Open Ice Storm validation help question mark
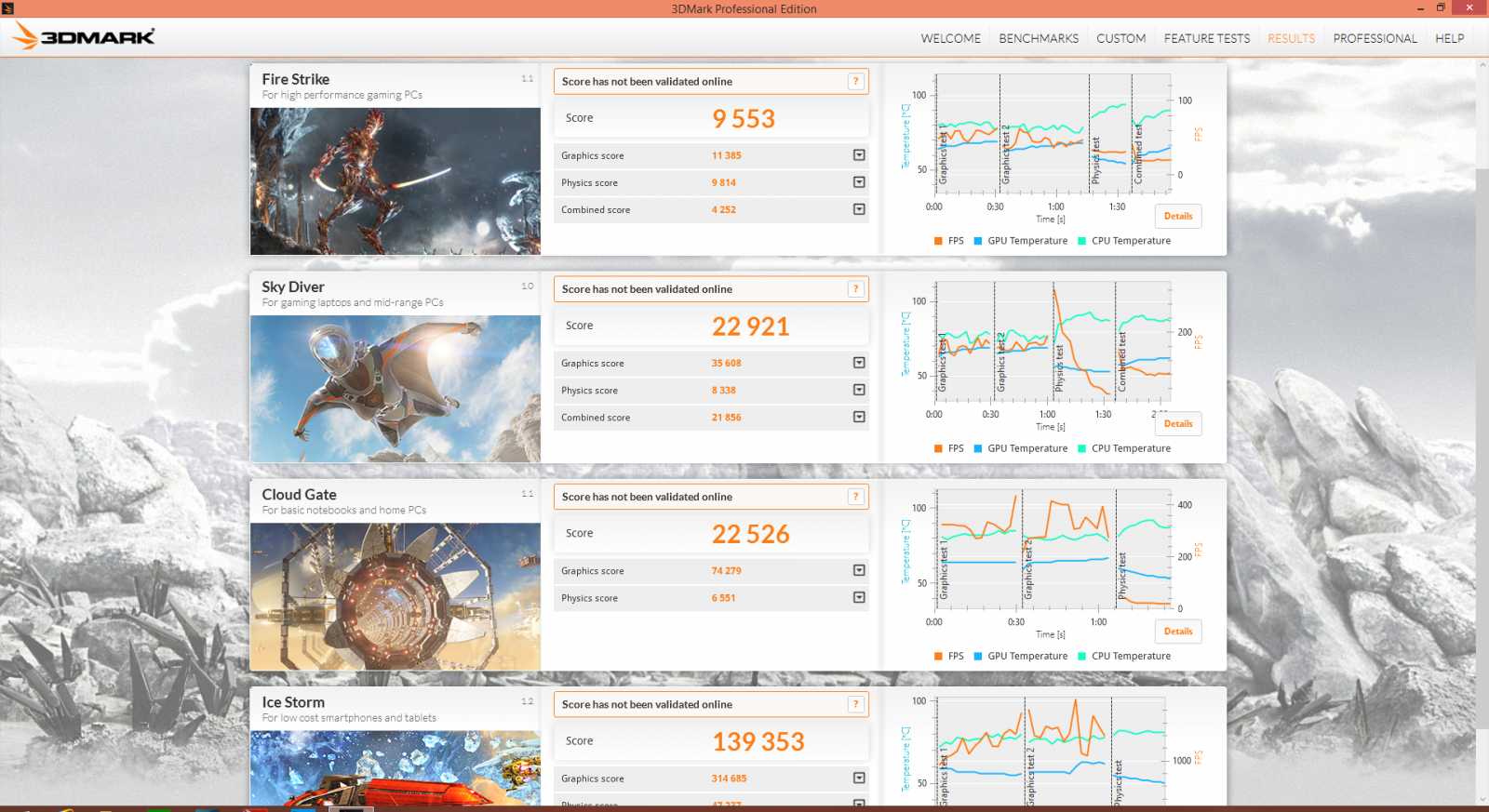This screenshot has width=1489, height=812. coord(855,704)
